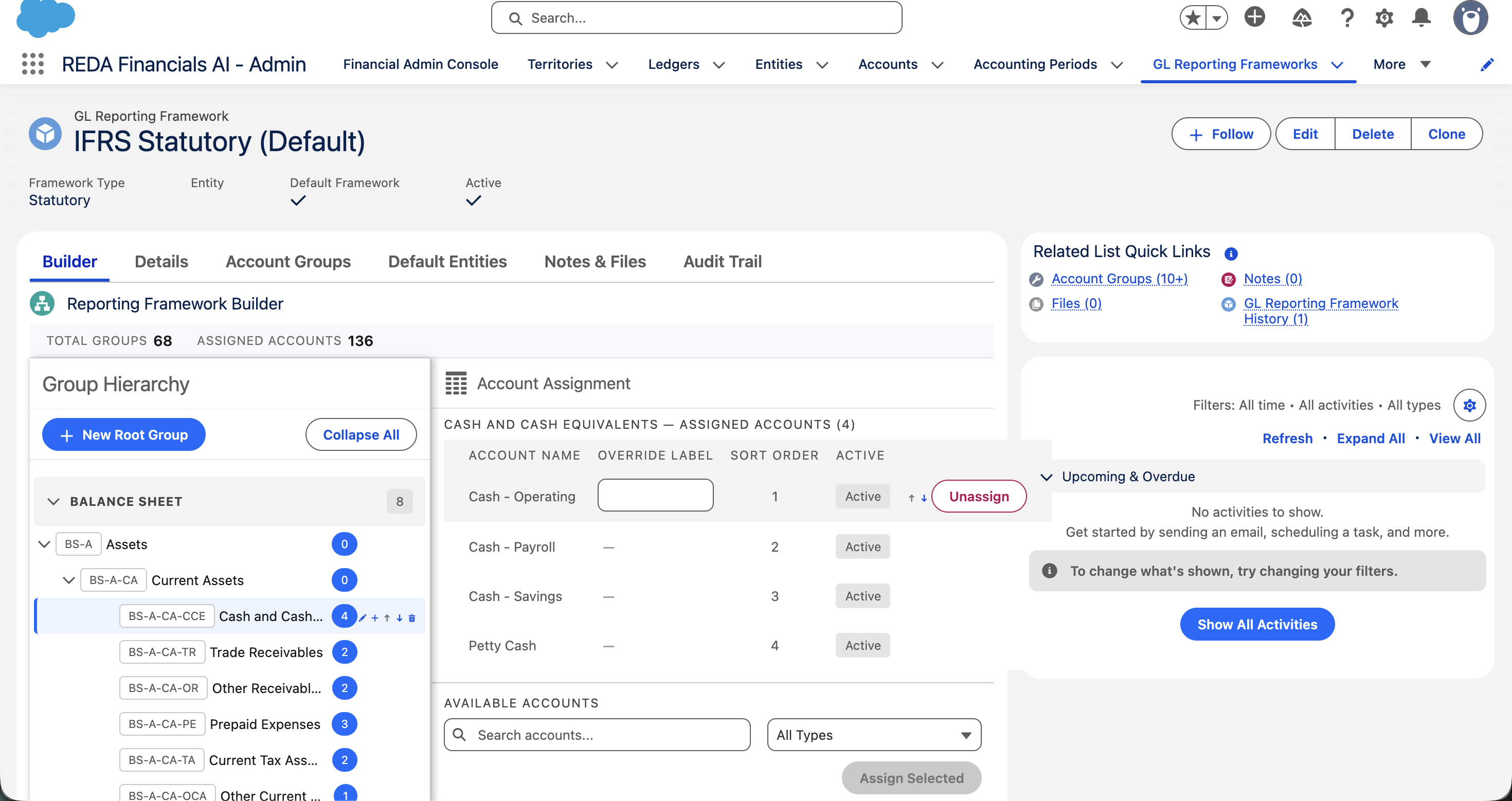Open the user profile avatar

(x=1470, y=17)
